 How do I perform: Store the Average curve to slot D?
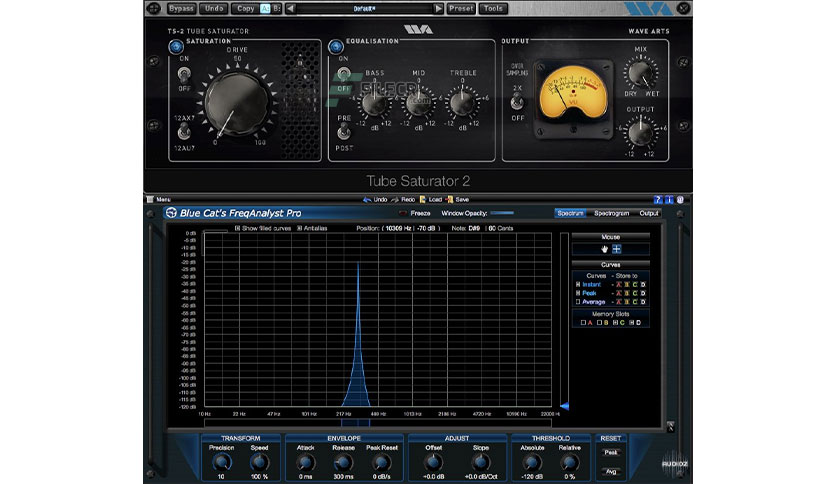[643, 302]
